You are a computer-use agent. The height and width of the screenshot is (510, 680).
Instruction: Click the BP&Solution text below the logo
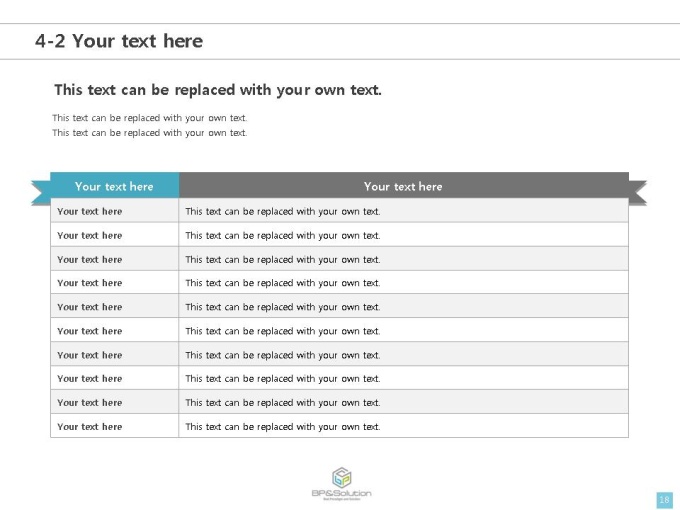coord(341,493)
